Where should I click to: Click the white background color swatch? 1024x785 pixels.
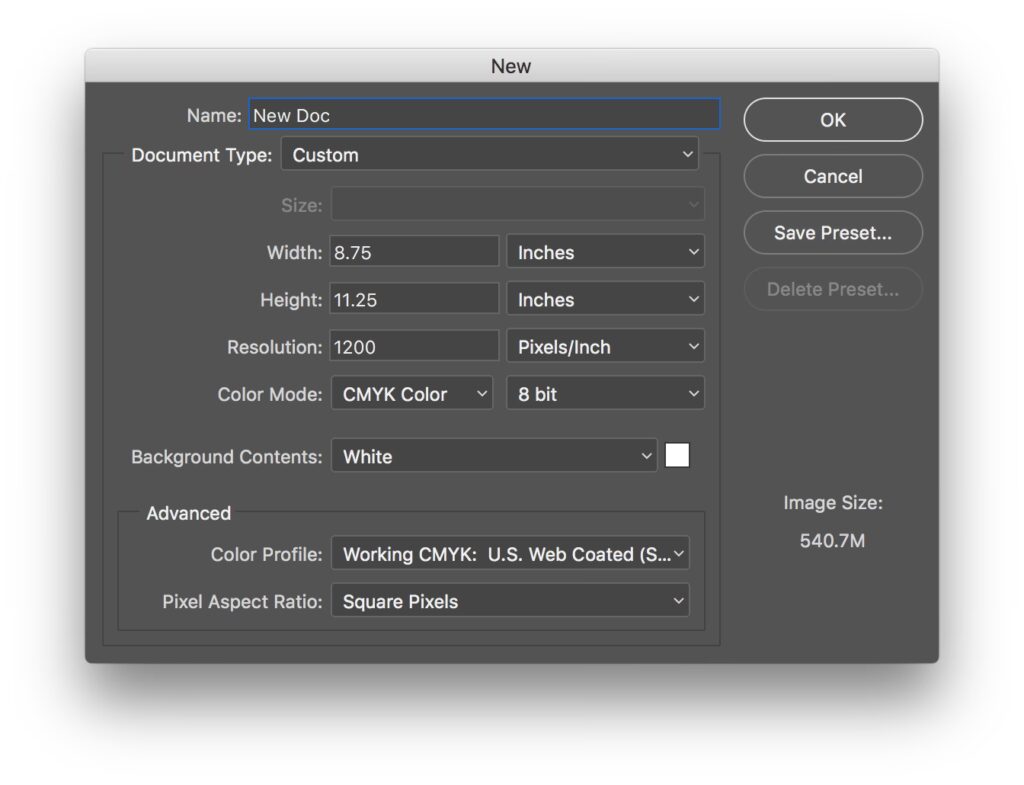coord(677,456)
